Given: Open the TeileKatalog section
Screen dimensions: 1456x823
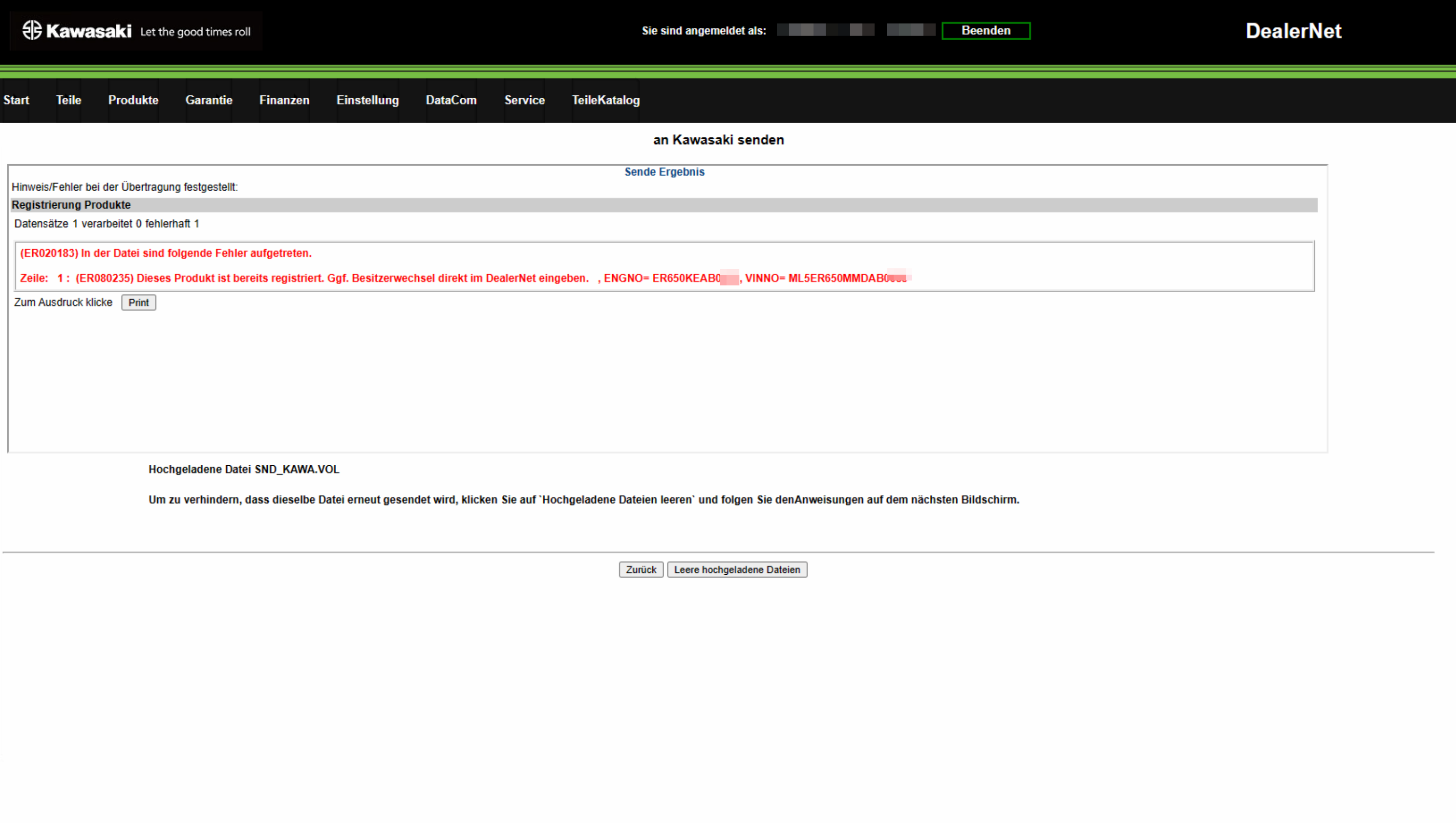Looking at the screenshot, I should click(x=605, y=100).
